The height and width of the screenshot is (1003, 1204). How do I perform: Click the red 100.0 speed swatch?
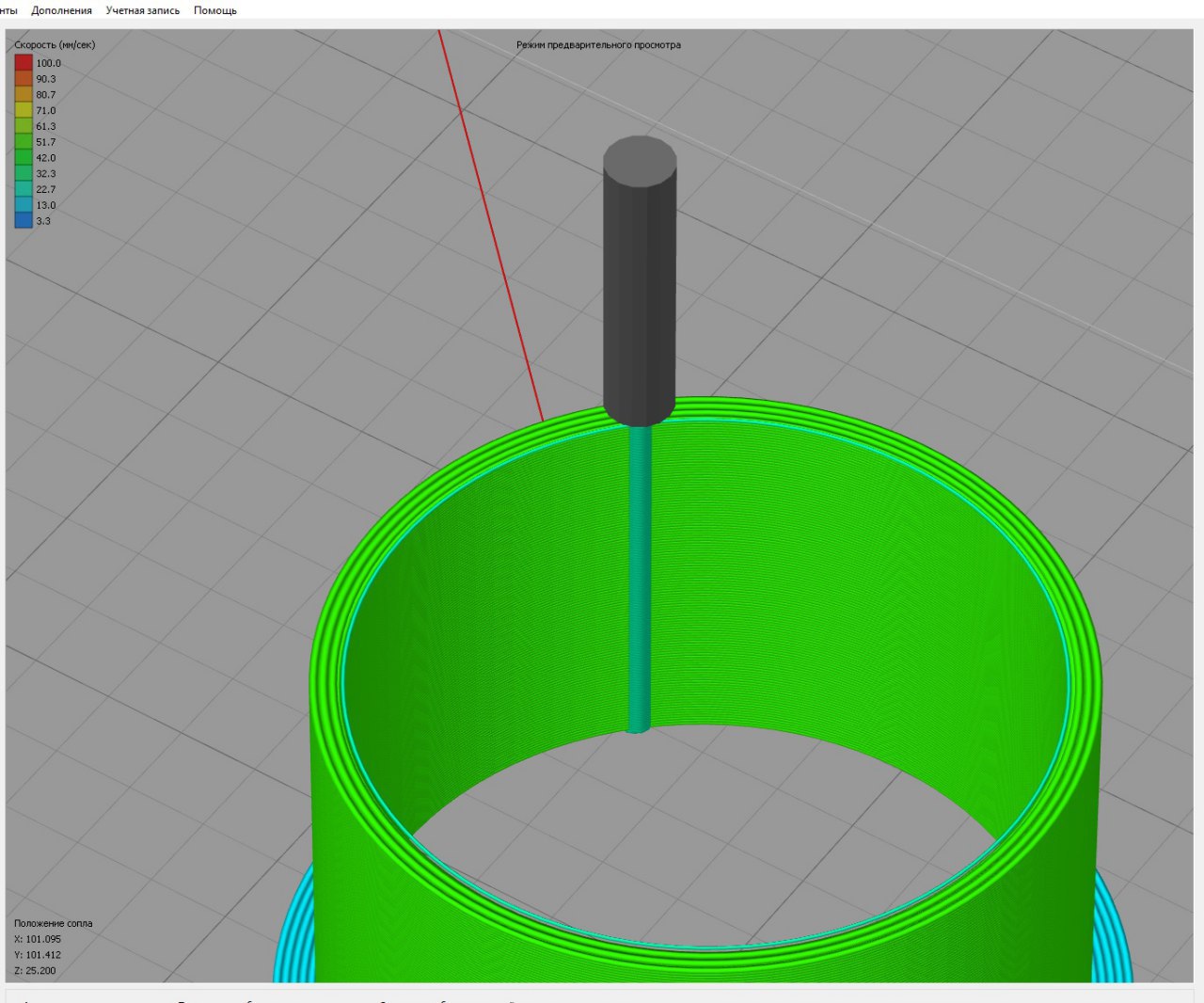(x=24, y=63)
